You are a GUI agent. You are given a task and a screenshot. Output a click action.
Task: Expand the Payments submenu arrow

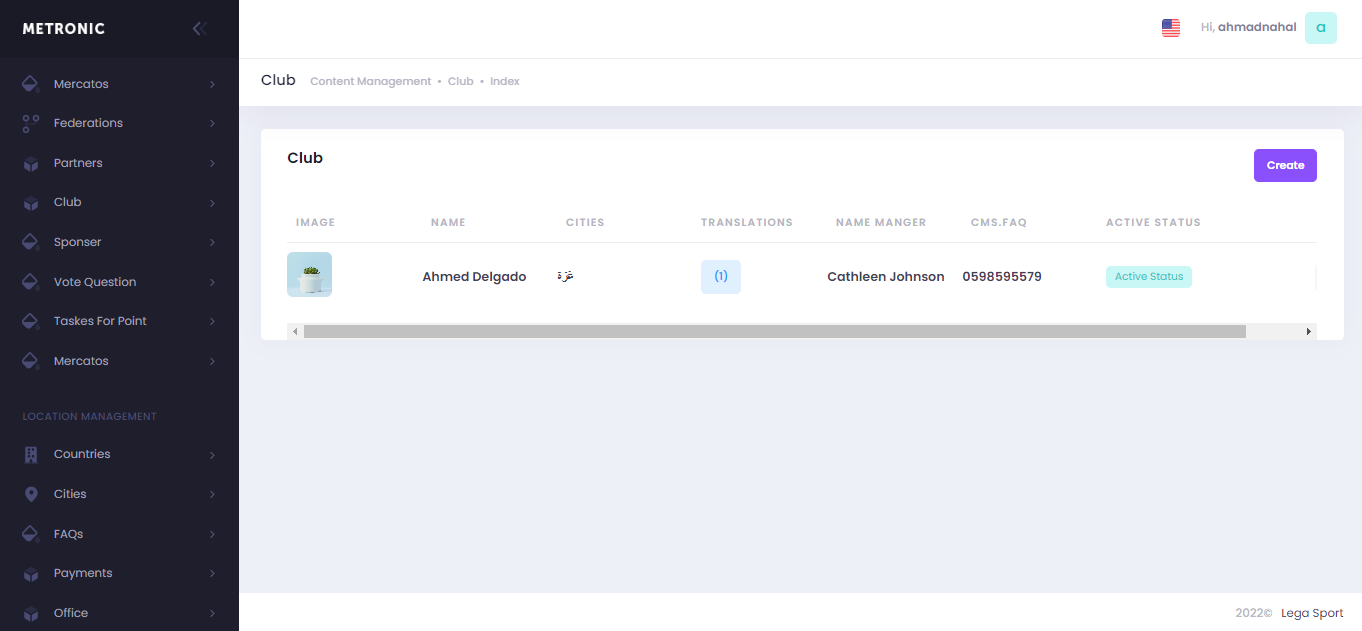[x=212, y=574]
